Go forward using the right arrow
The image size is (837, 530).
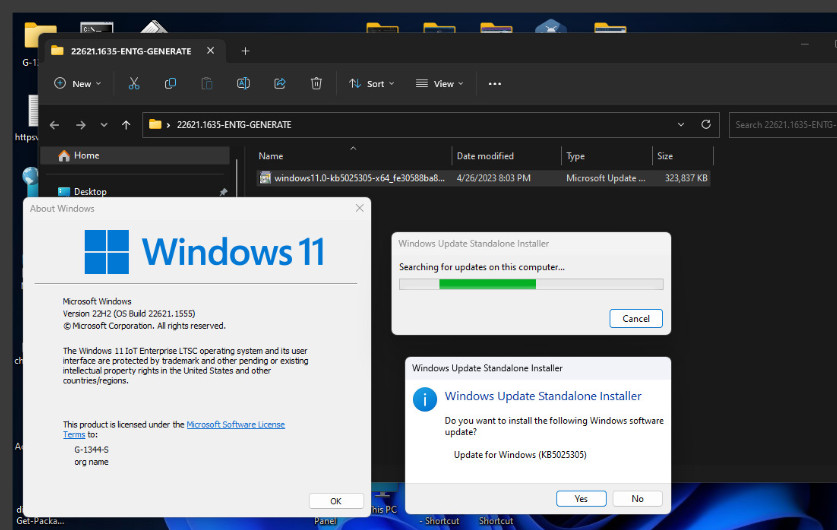point(81,125)
